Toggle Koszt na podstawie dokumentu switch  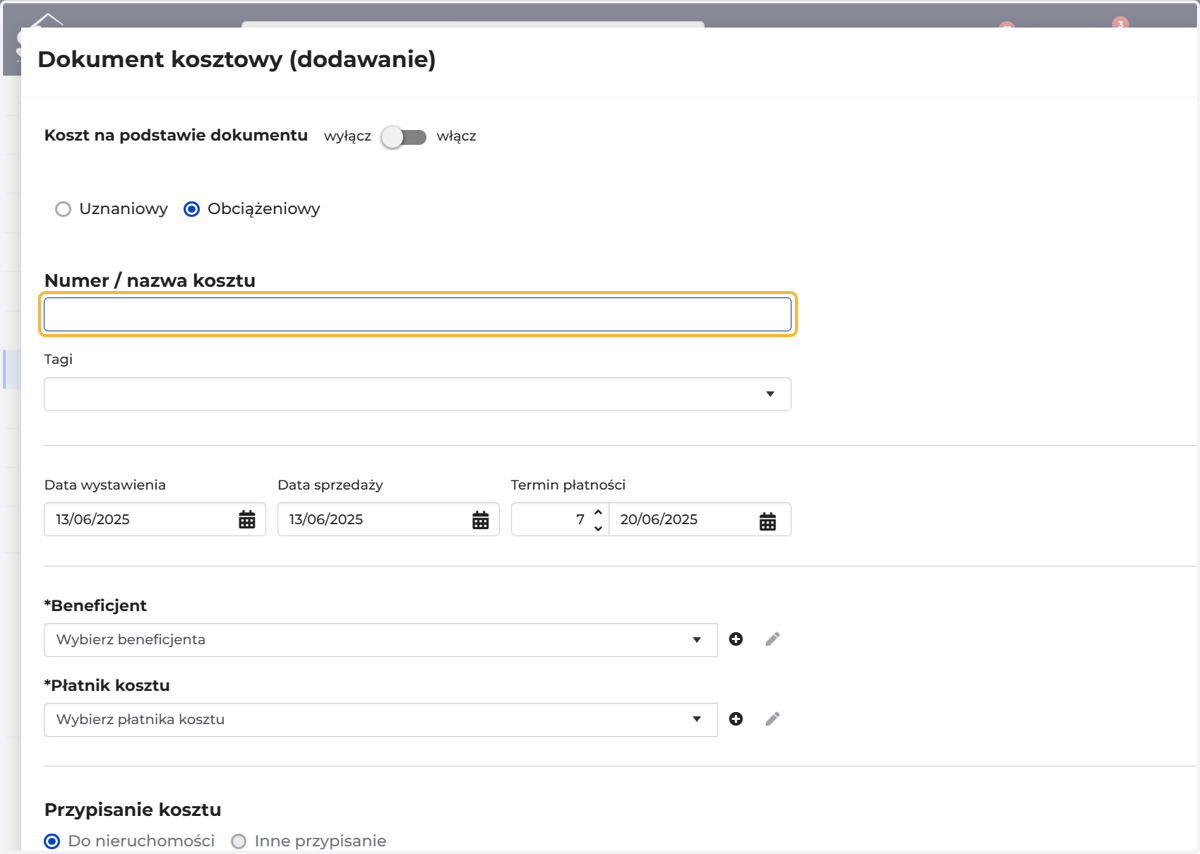(404, 137)
